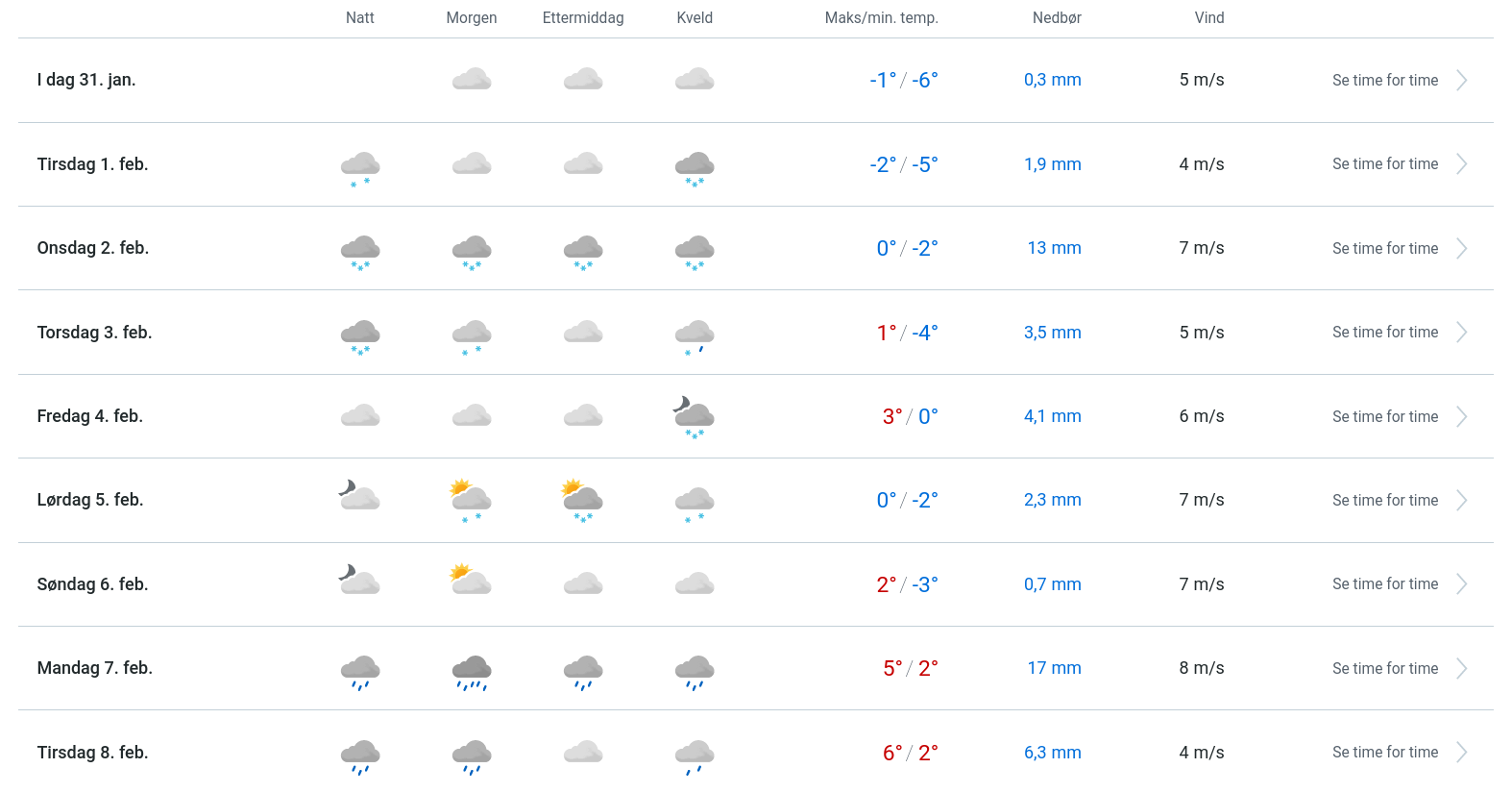This screenshot has width=1512, height=793.
Task: Select the Torsdag 3. feb. row label
Action: click(x=95, y=333)
